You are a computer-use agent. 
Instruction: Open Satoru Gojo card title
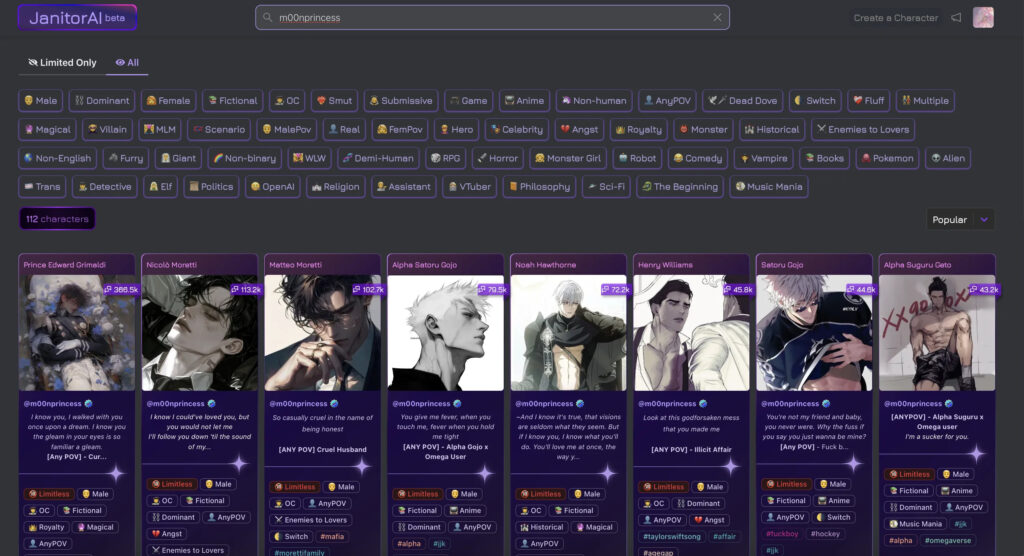782,265
